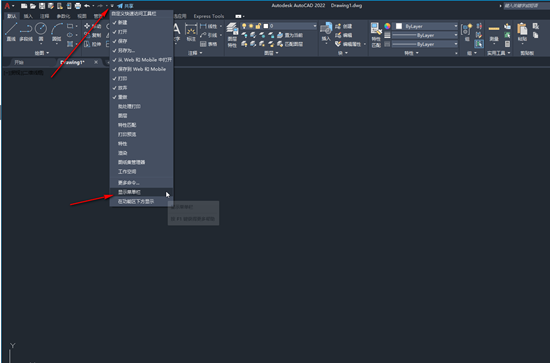The width and height of the screenshot is (550, 363).
Task: Select the Table (表格) tool
Action: [209, 44]
